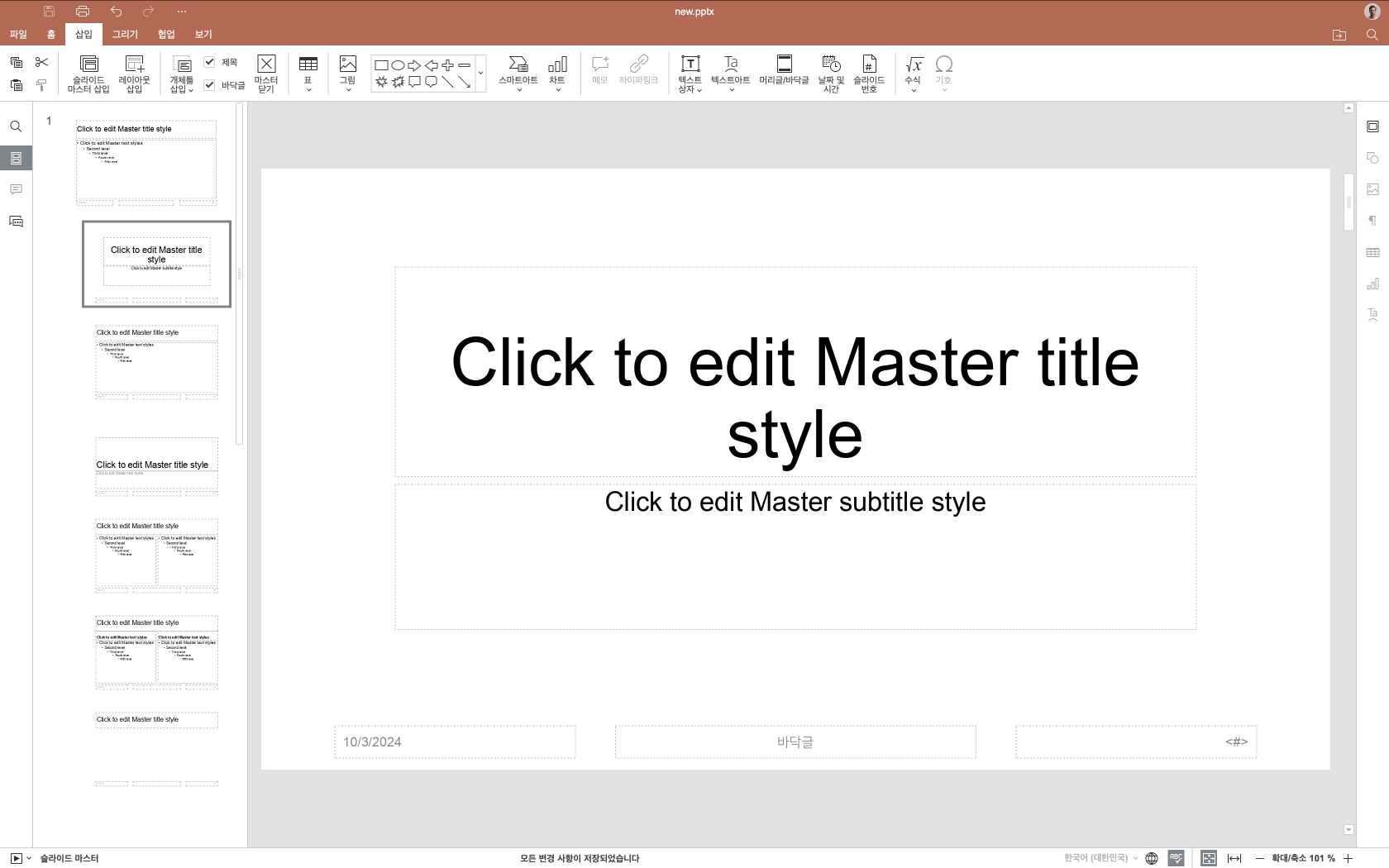Screen dimensions: 1389x868
Task: Open the paragraph icon in right sidebar
Action: coord(1372,221)
